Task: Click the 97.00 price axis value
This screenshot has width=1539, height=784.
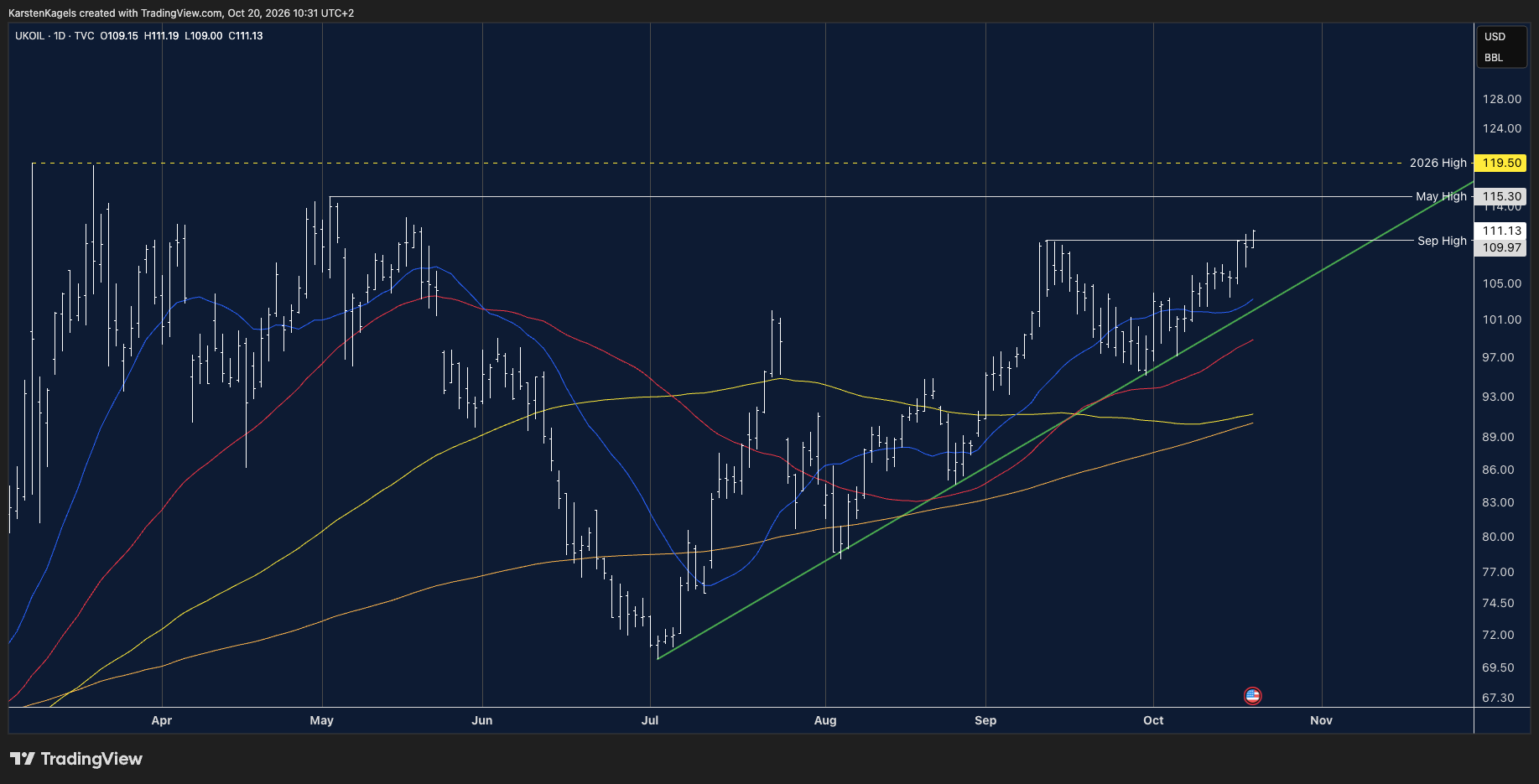Action: pos(1498,357)
